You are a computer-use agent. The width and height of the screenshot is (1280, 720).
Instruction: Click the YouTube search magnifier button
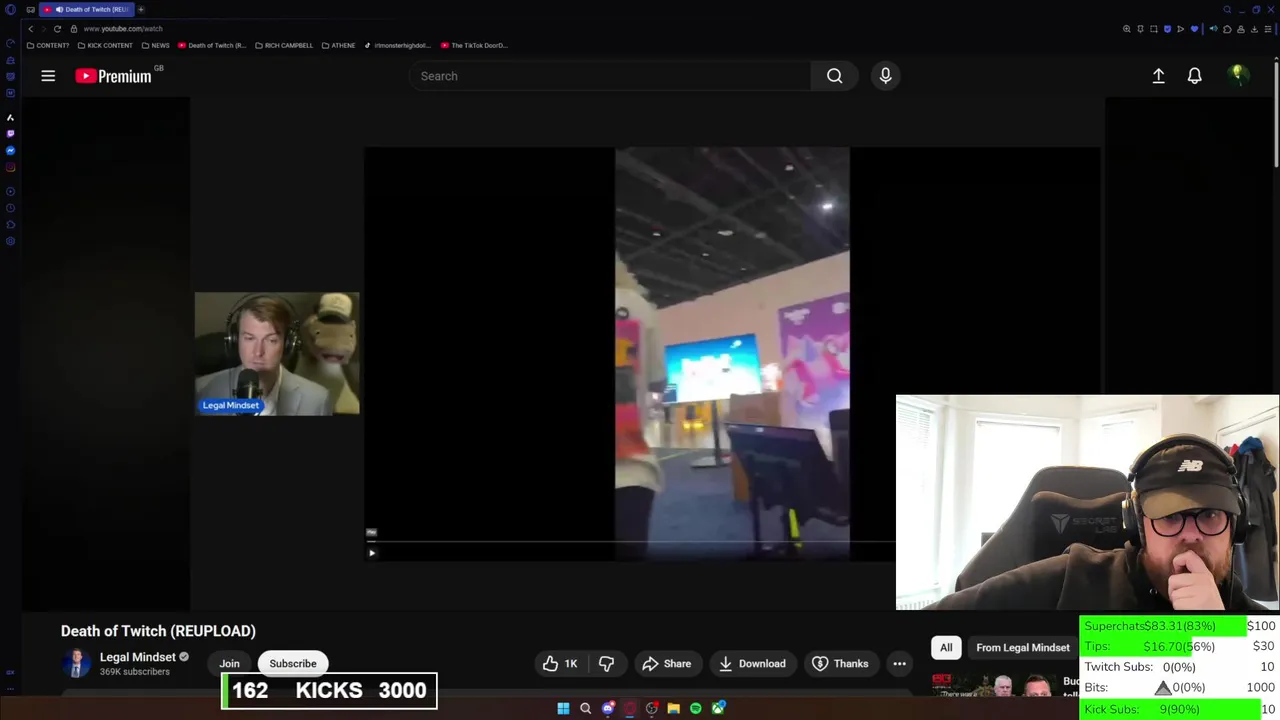[x=834, y=76]
